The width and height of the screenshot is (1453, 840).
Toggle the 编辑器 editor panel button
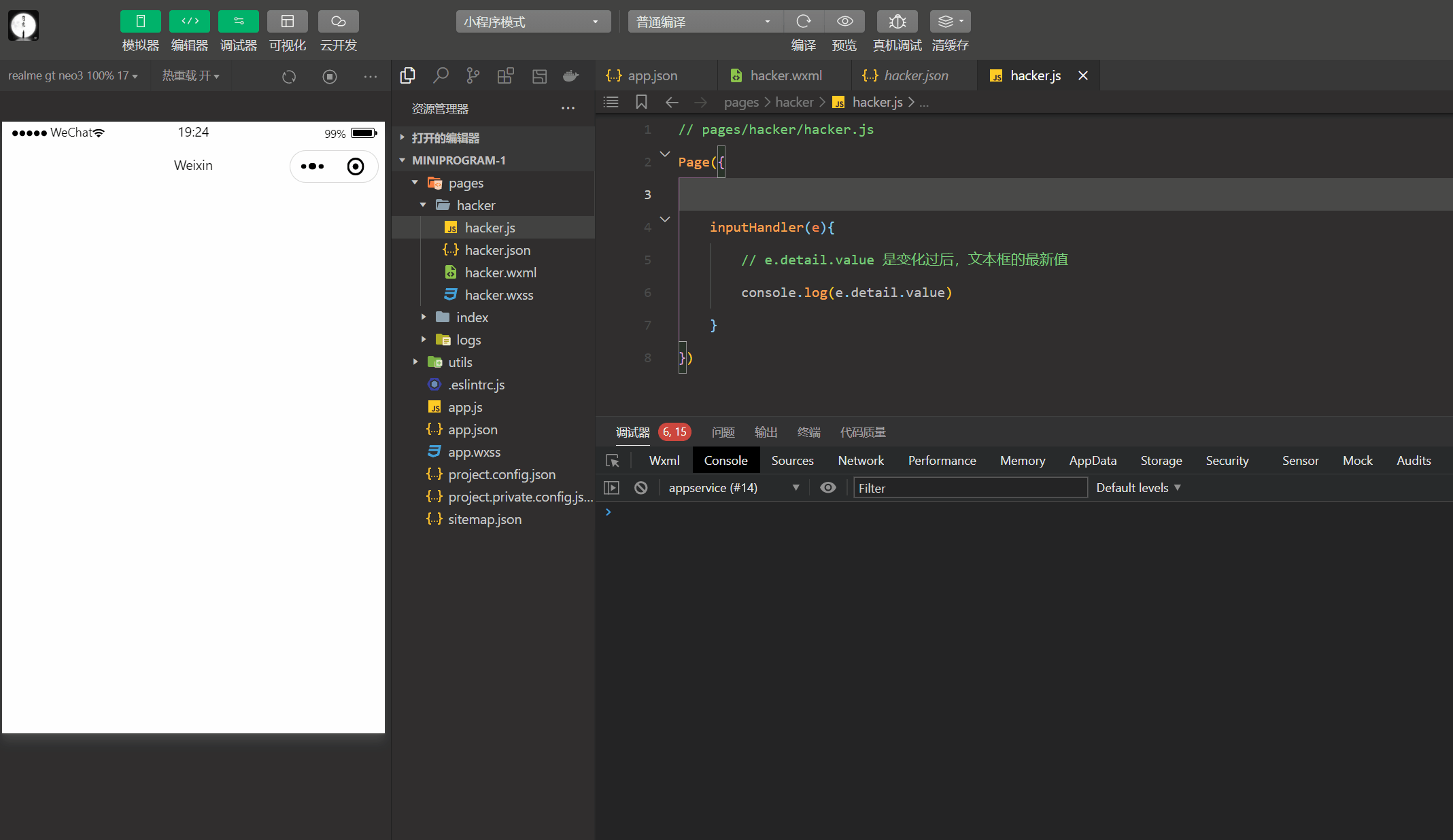pyautogui.click(x=189, y=22)
